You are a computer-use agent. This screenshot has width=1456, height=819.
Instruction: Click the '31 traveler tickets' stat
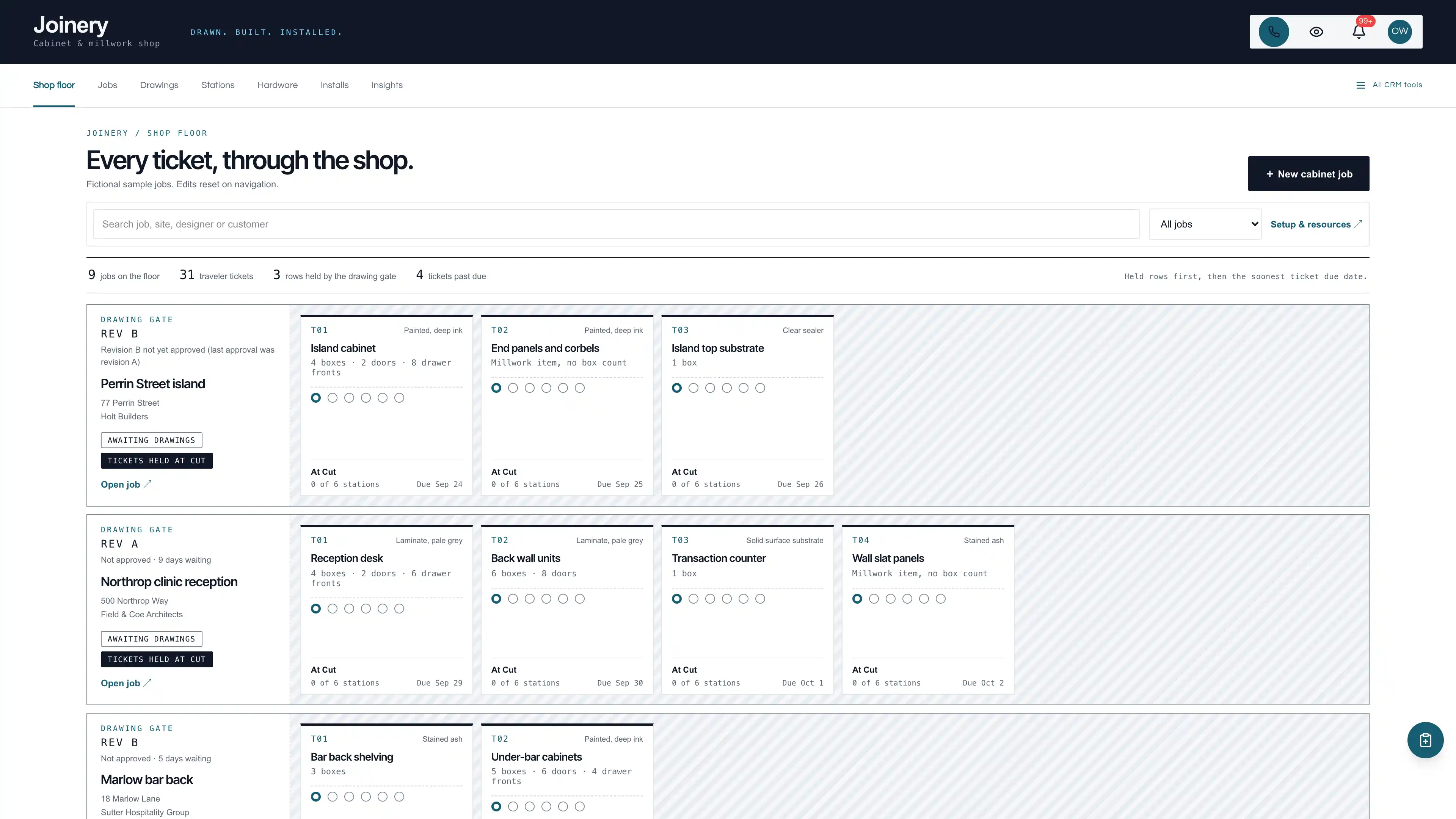(x=217, y=275)
